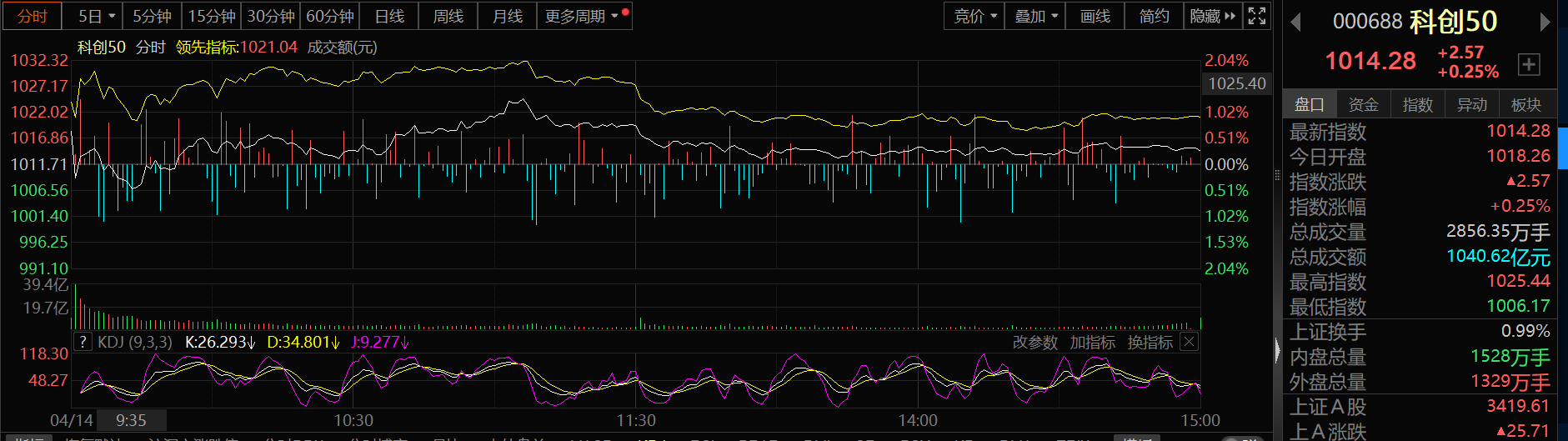Click the KDJ question mark help icon
This screenshot has width=1568, height=441.
tap(83, 342)
